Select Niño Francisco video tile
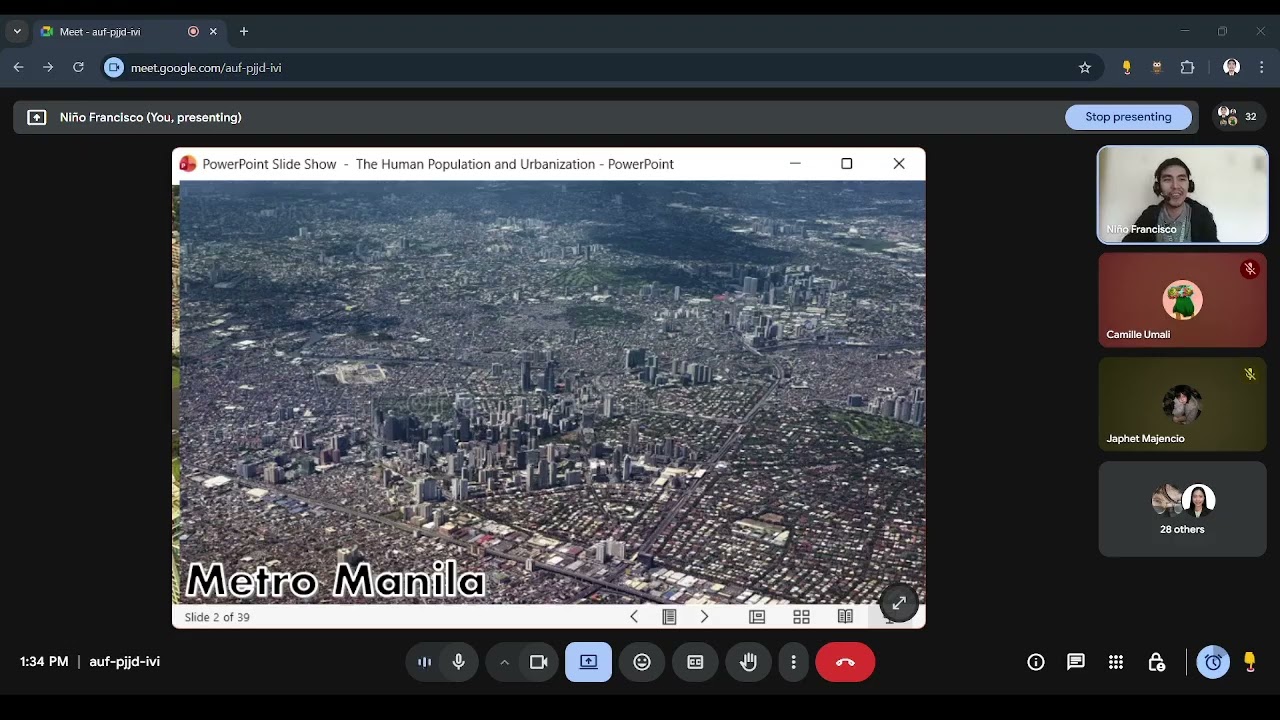 pos(1183,195)
